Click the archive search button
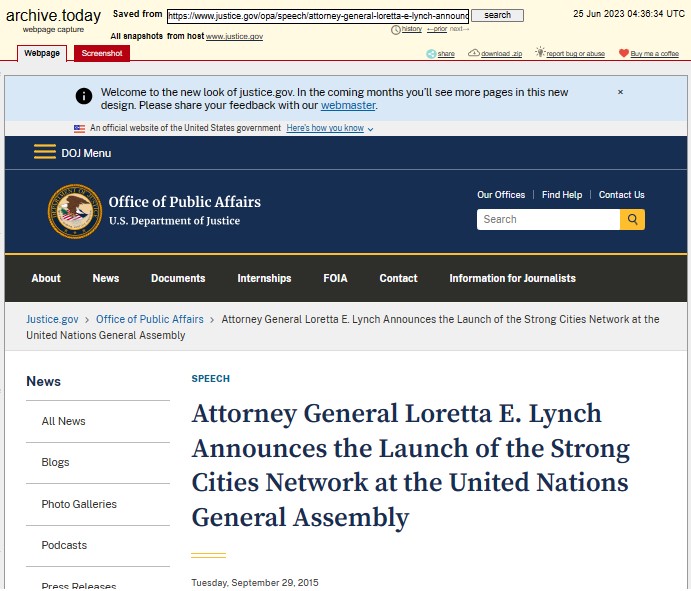This screenshot has height=591, width=691. pyautogui.click(x=498, y=15)
